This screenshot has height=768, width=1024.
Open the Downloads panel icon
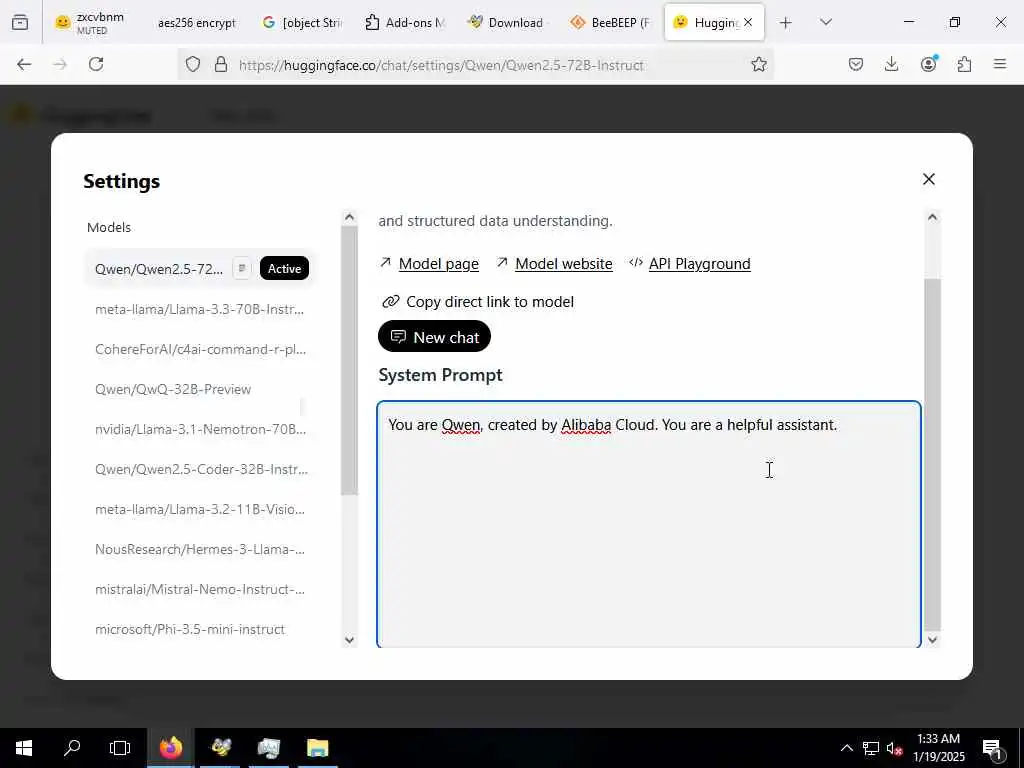[x=891, y=64]
